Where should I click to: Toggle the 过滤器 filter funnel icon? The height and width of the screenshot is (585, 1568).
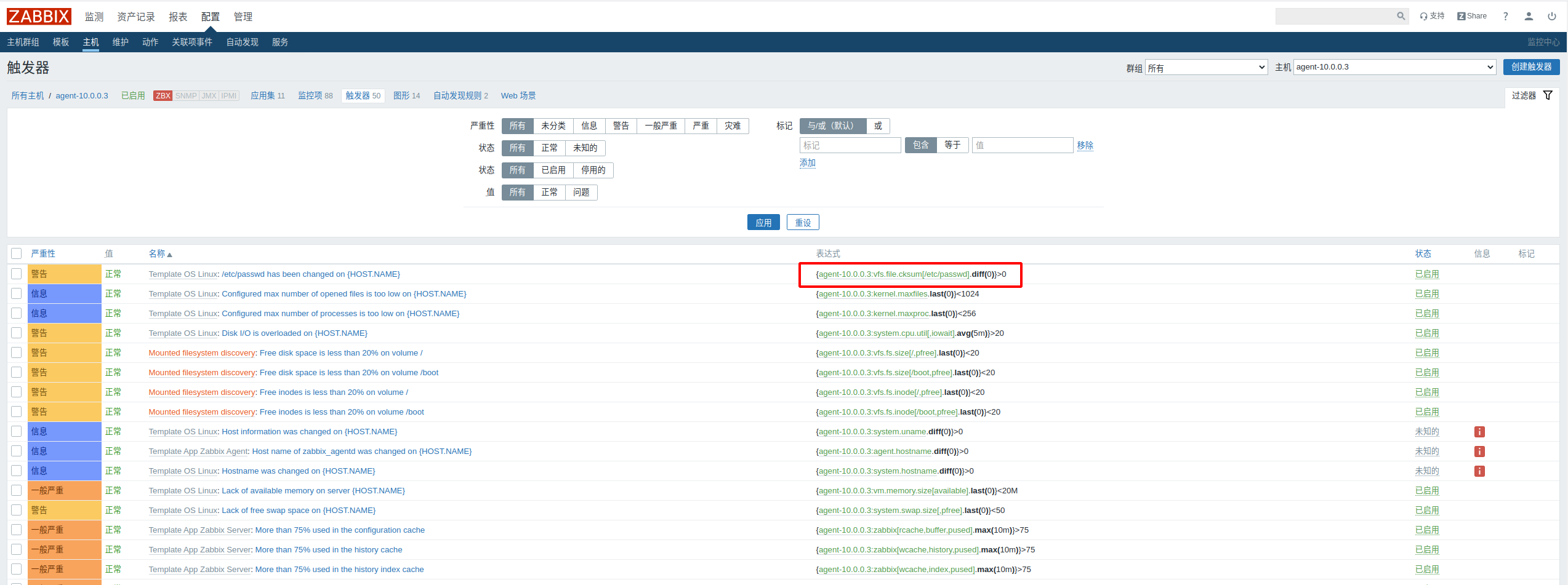coord(1548,95)
